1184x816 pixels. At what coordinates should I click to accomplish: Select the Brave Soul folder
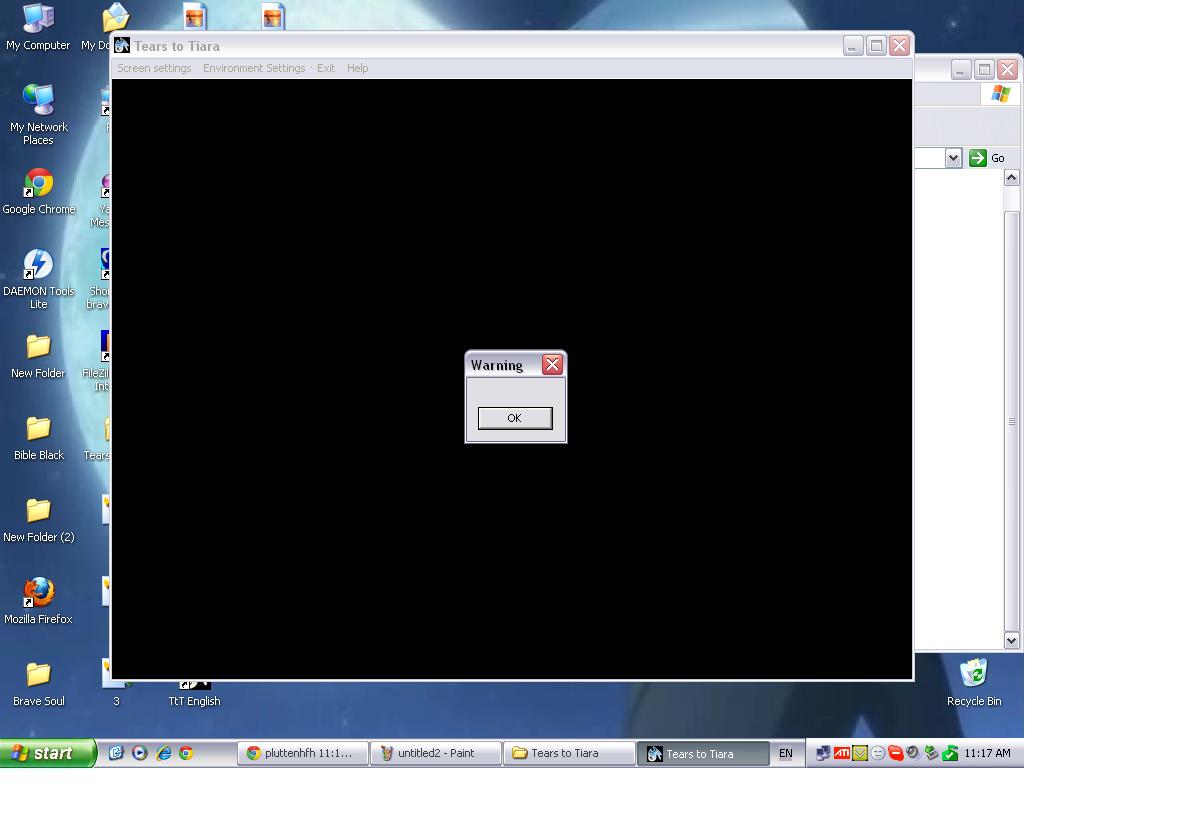click(x=39, y=684)
